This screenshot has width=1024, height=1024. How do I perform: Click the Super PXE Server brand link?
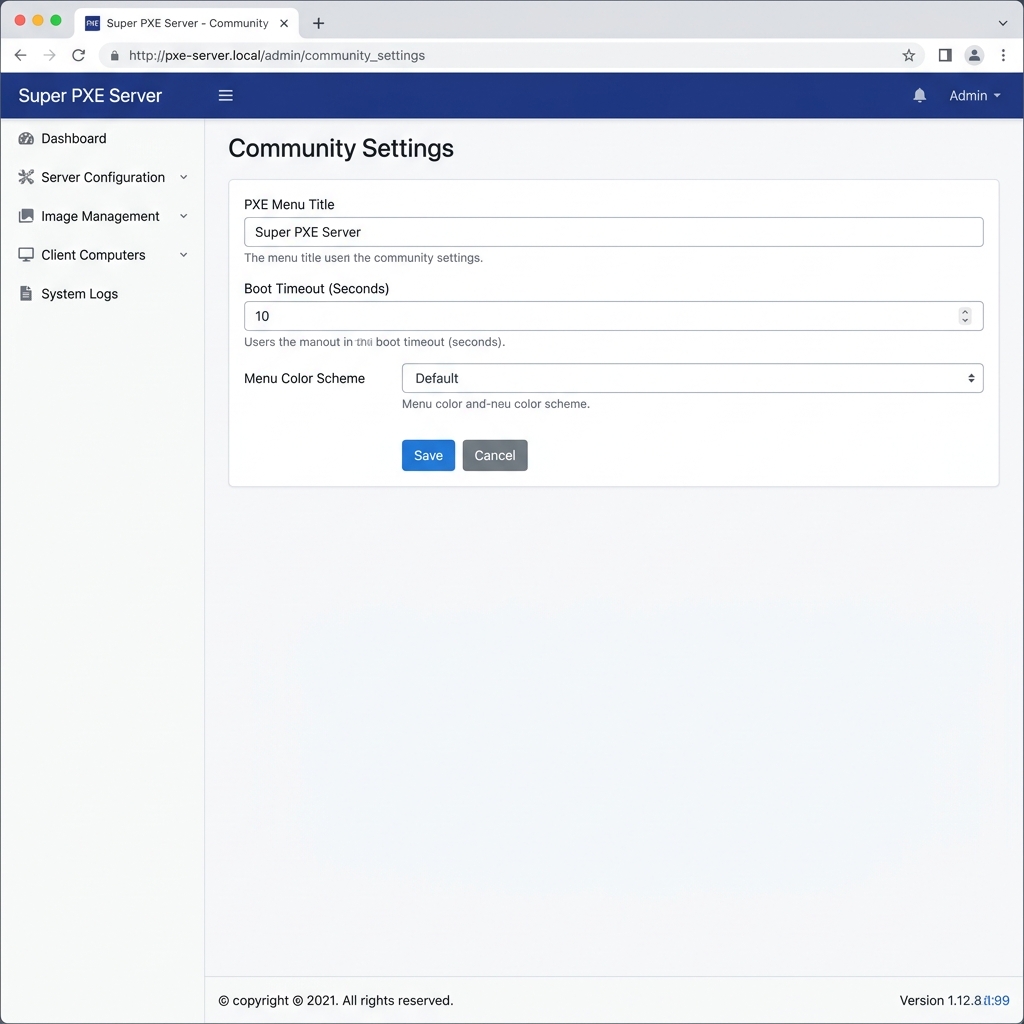(x=90, y=95)
